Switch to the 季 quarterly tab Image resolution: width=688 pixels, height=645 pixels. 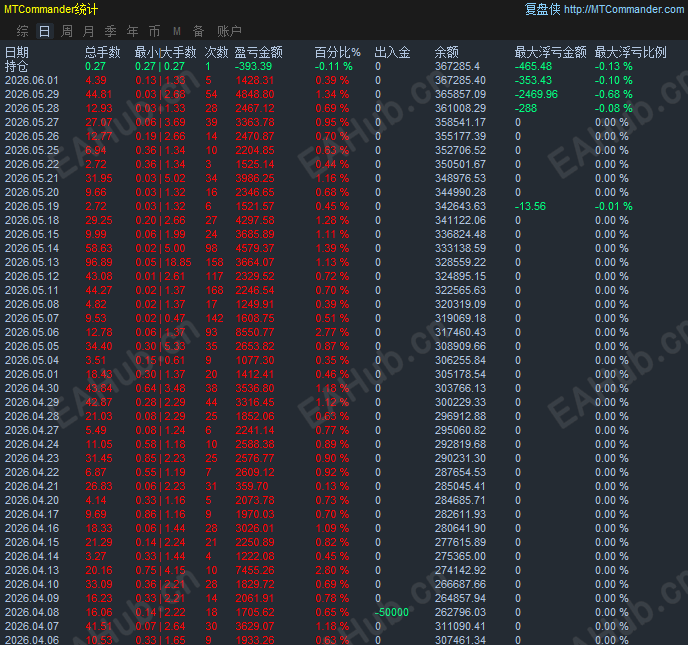[x=111, y=31]
